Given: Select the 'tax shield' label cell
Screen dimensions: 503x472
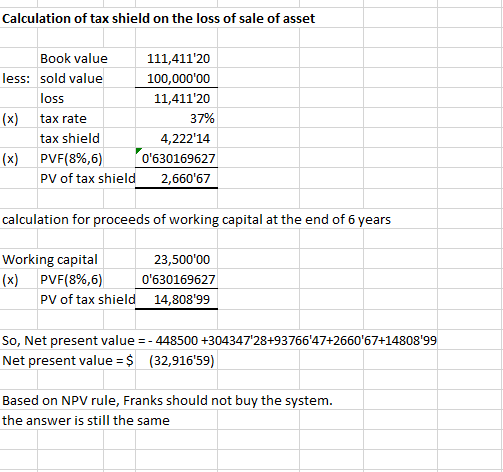Looking at the screenshot, I should [70, 139].
